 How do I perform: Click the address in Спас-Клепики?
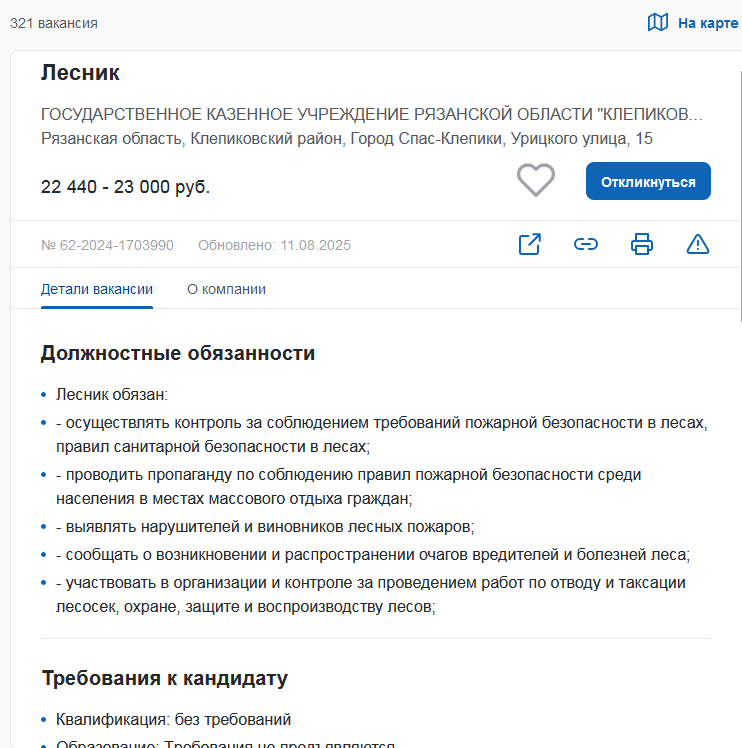click(346, 139)
